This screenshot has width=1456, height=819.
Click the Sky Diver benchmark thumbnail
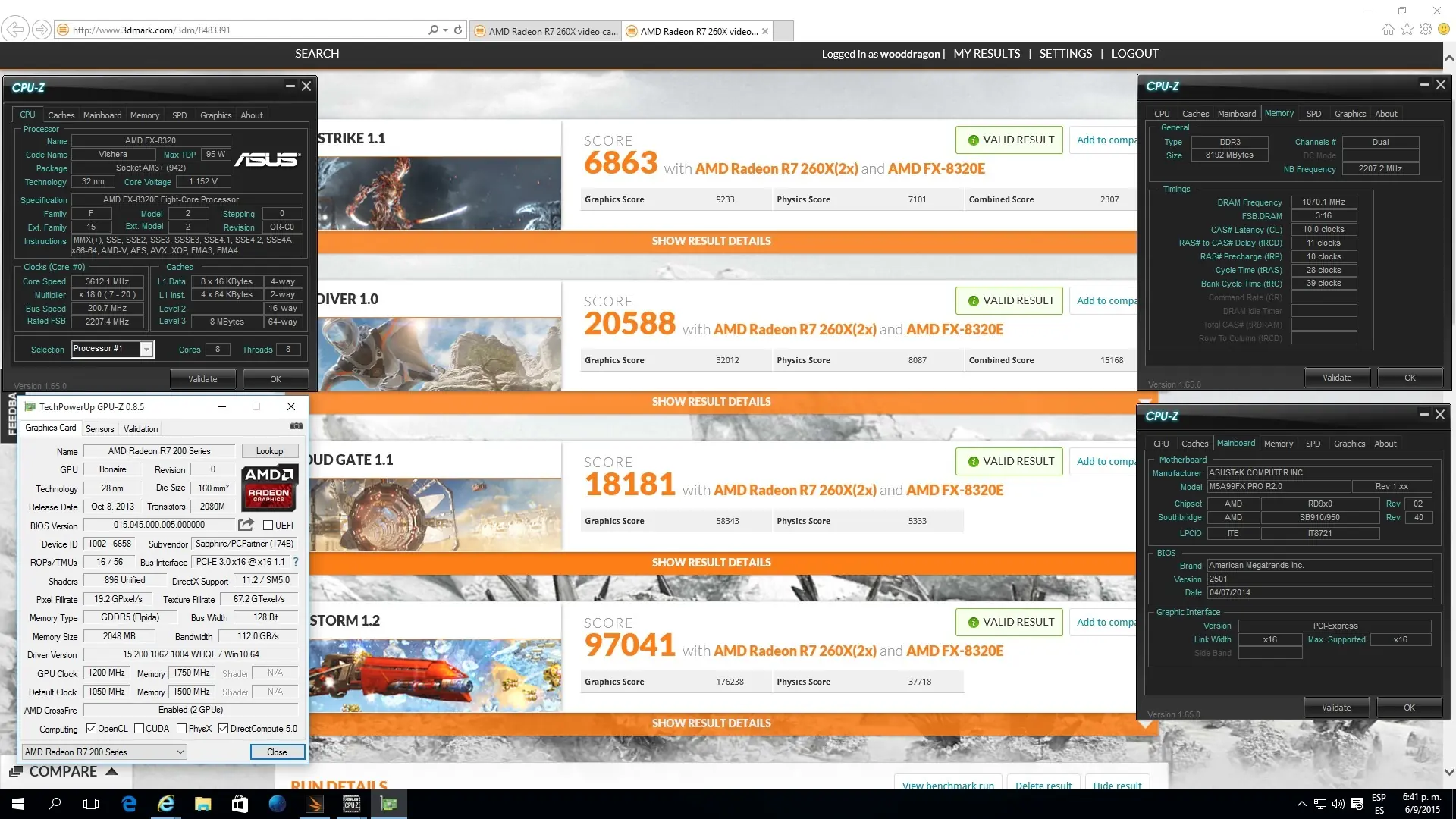[440, 353]
